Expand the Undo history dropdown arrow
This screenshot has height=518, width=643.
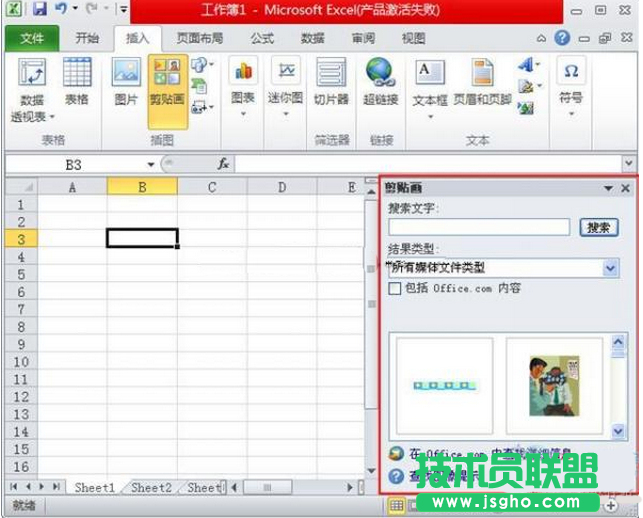point(75,8)
